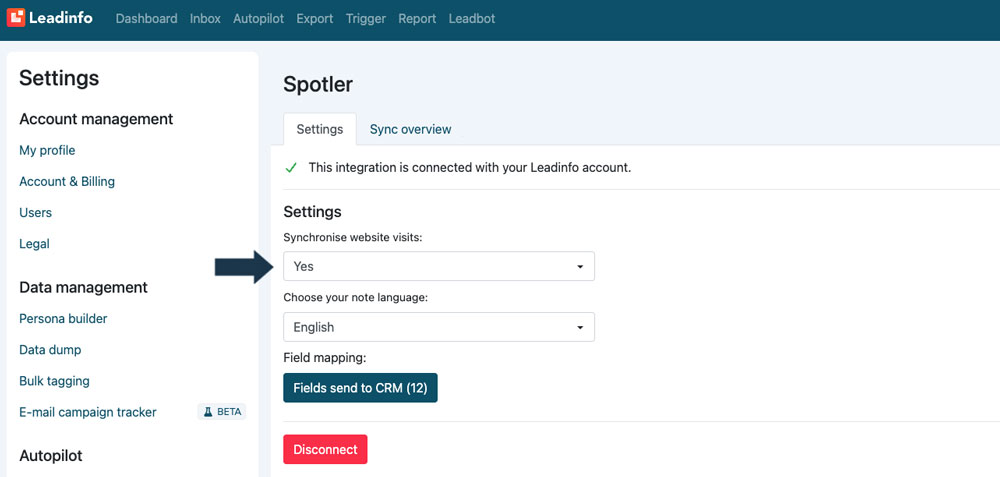
Task: Click the green connected checkmark icon
Action: tap(291, 168)
